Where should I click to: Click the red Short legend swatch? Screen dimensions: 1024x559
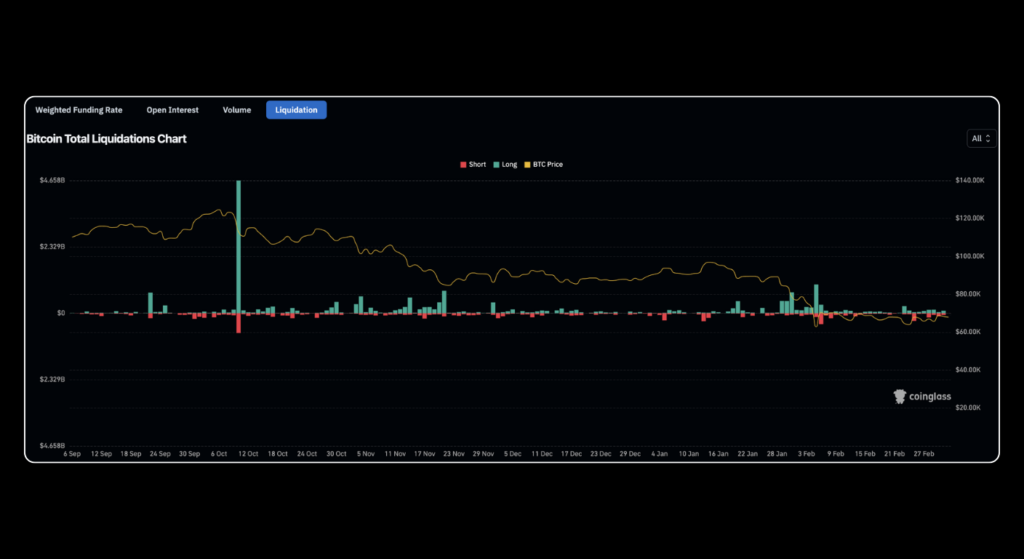464,165
